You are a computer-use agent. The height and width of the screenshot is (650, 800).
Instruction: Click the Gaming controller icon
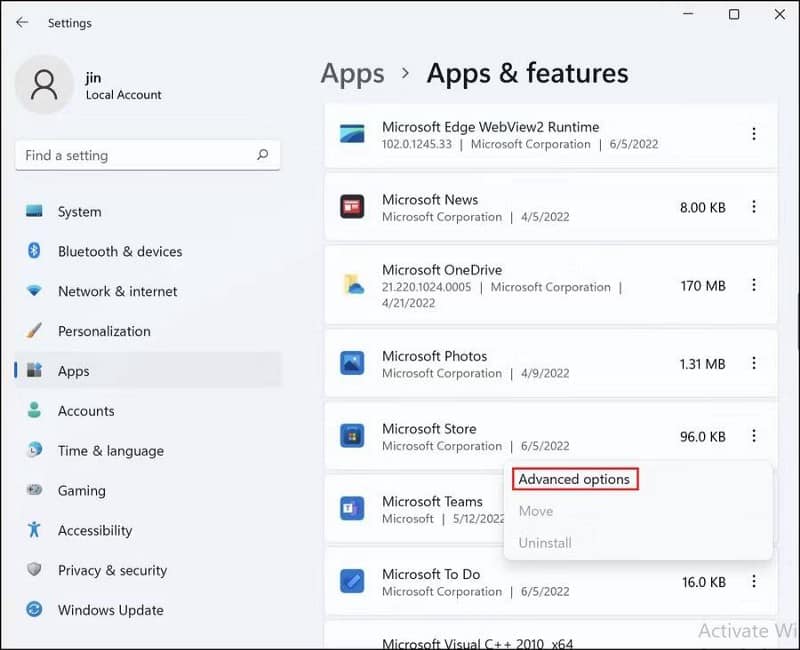(34, 490)
